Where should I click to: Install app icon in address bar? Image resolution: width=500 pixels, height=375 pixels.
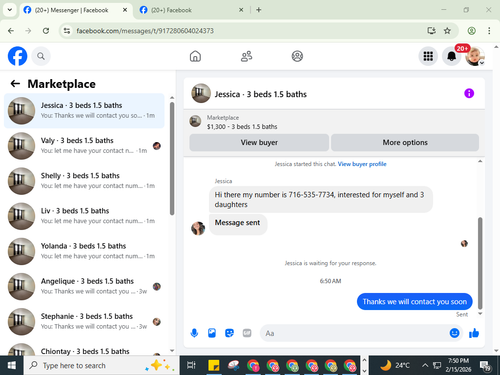(431, 31)
